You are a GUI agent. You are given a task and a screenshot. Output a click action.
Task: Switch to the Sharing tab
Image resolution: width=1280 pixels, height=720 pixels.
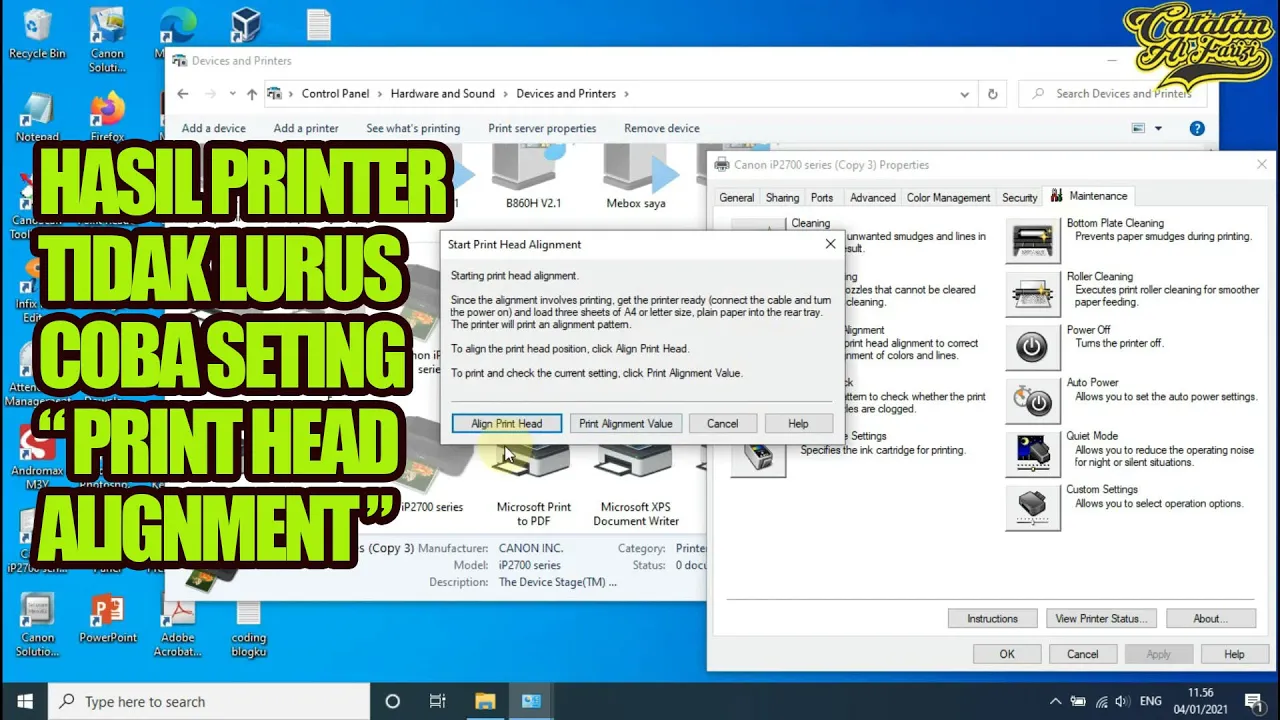782,198
